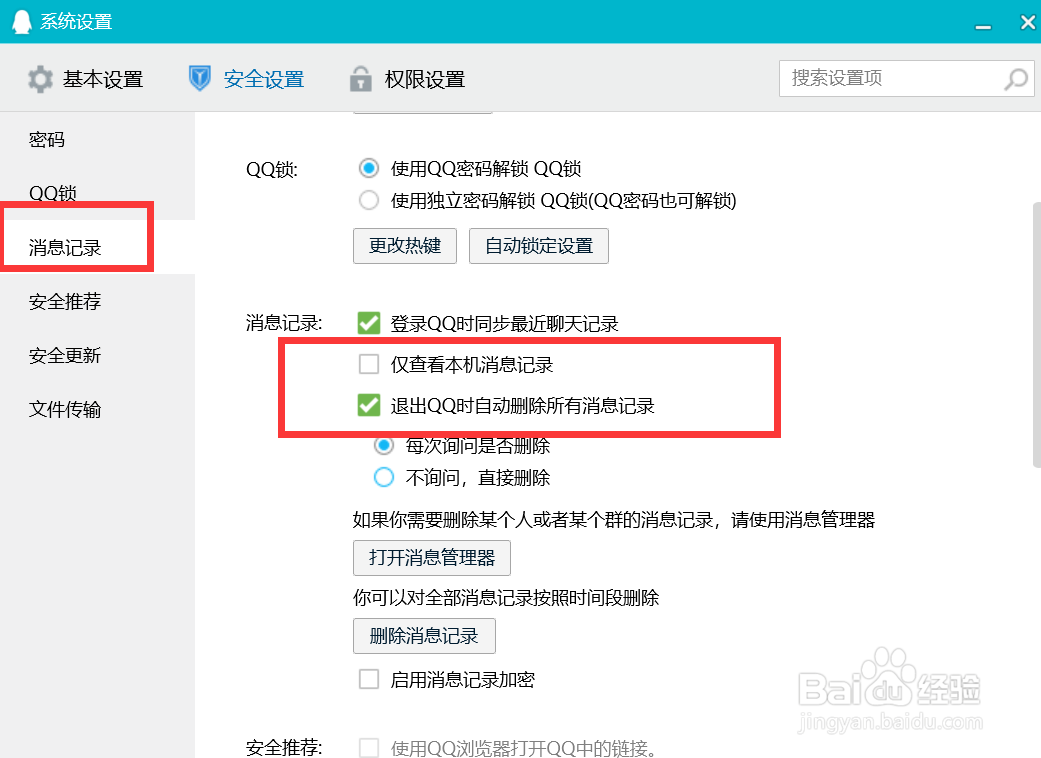This screenshot has height=758, width=1041.
Task: Click the vertical scrollbar on the right
Action: [x=1036, y=335]
